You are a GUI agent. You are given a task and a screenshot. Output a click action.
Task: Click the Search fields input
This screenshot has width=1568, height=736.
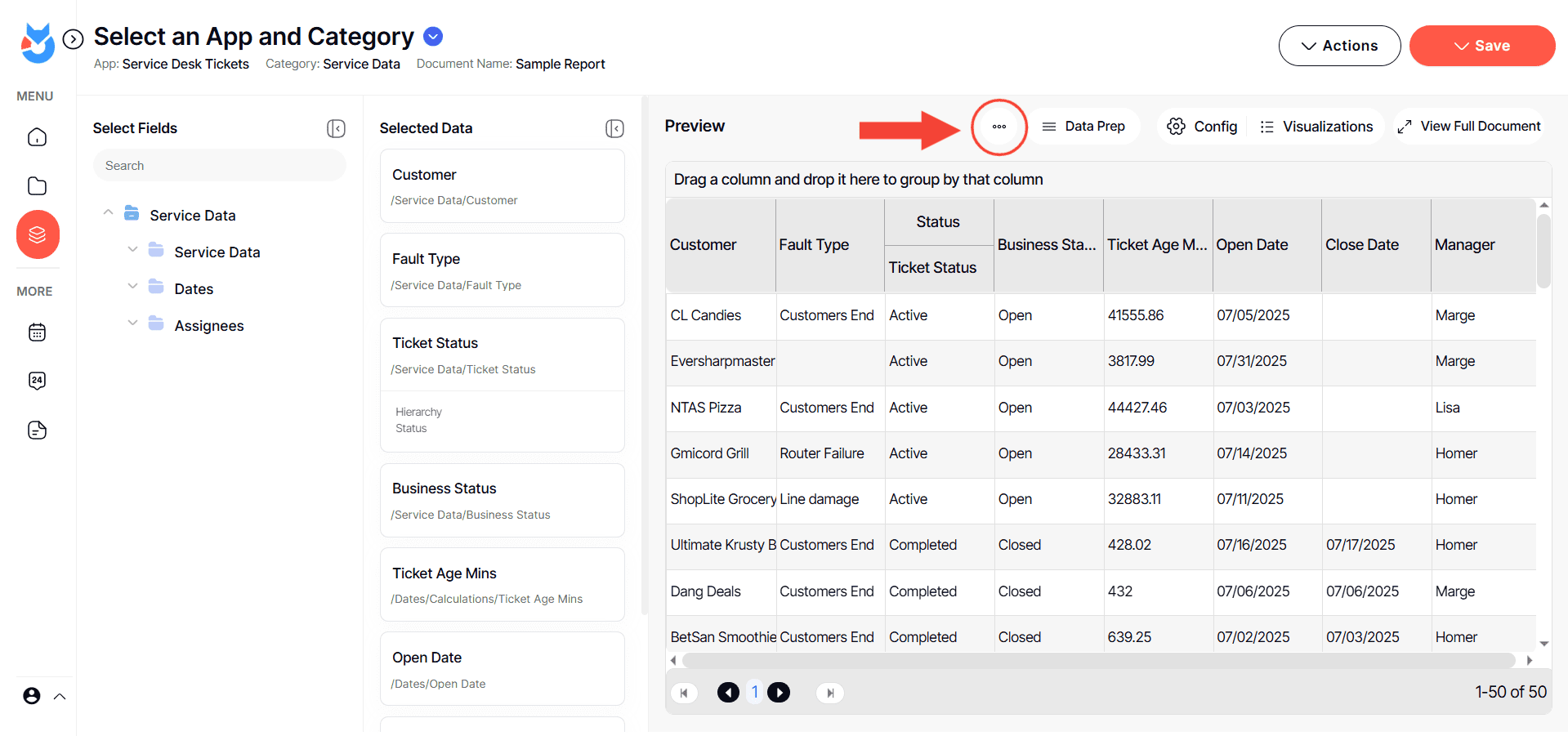[219, 166]
